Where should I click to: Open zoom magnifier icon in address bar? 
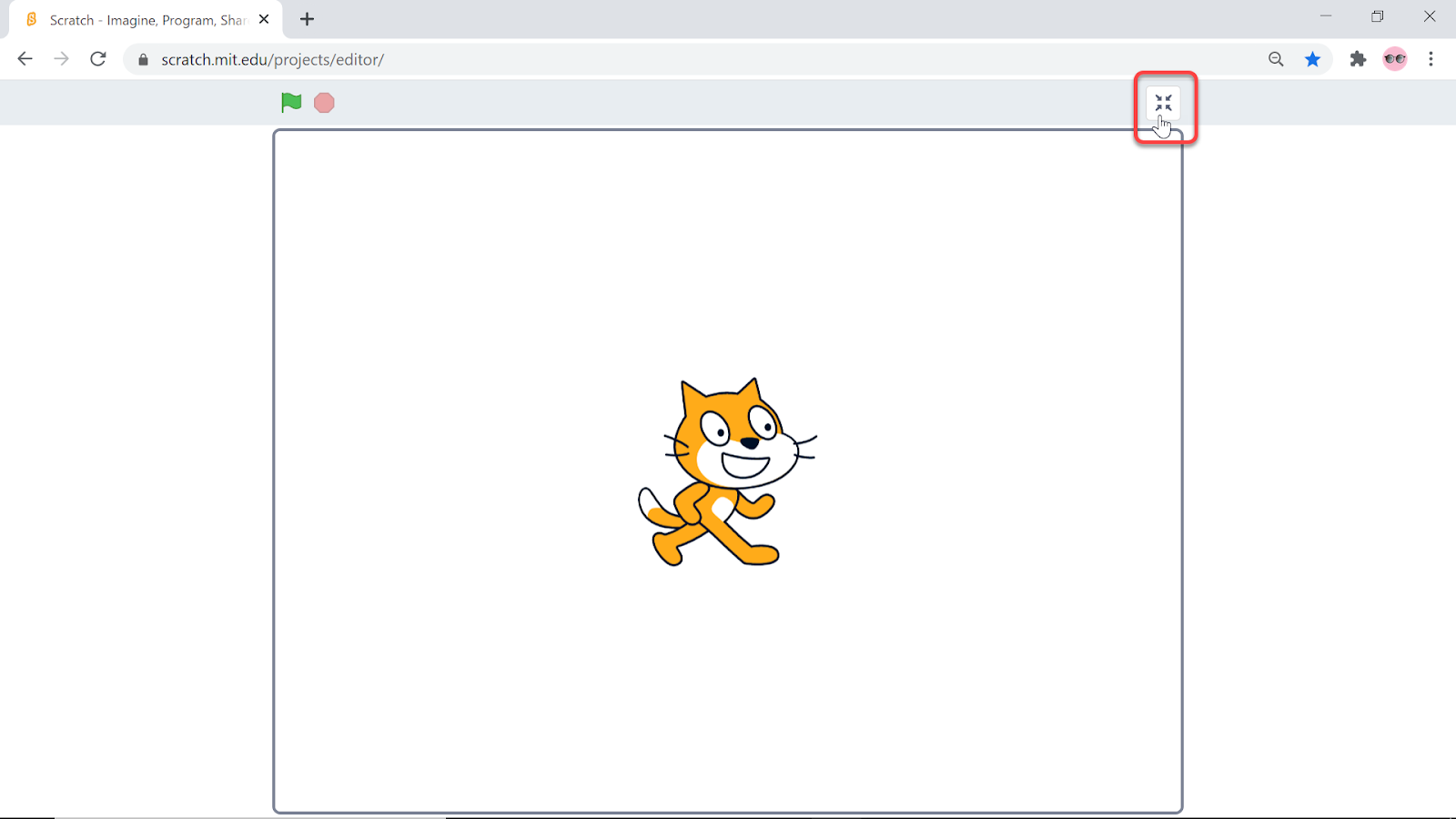[x=1276, y=59]
